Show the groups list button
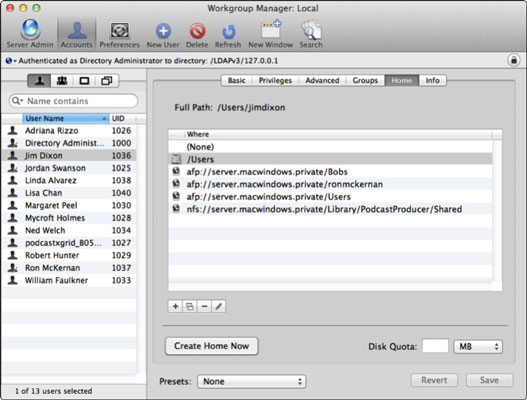 coord(62,81)
